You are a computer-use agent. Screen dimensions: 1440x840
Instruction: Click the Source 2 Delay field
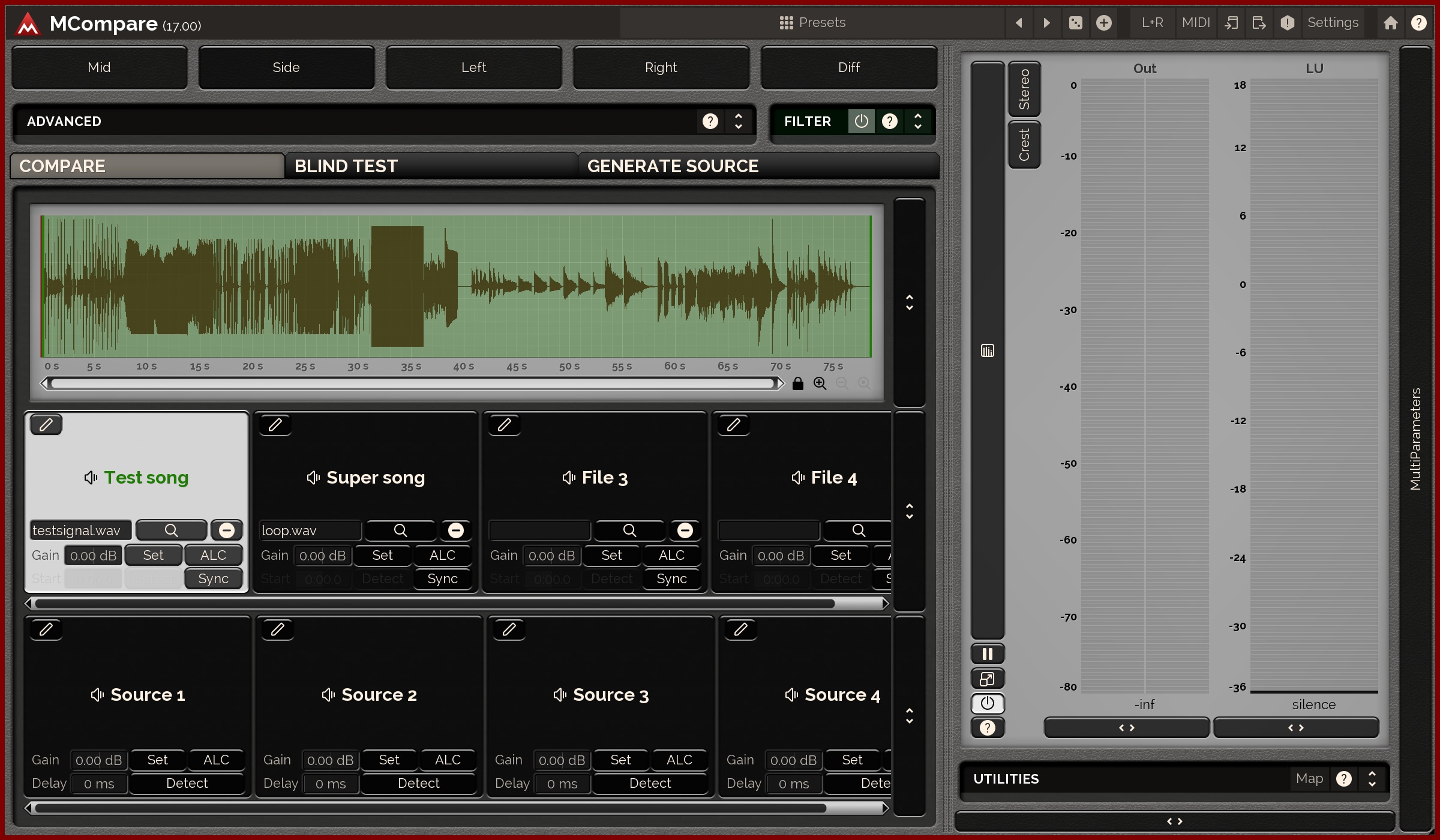pos(331,784)
